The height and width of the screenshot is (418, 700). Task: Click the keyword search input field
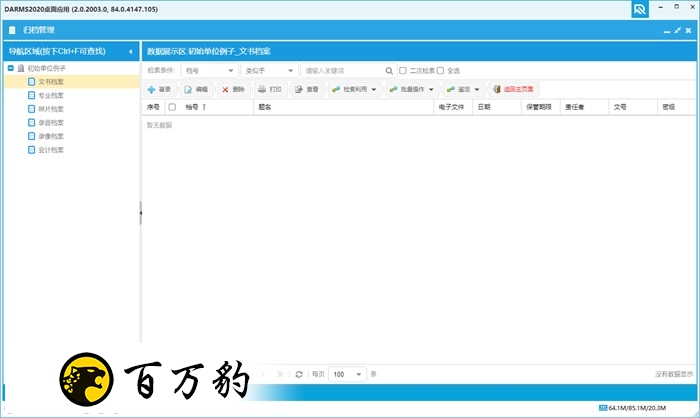click(x=341, y=71)
